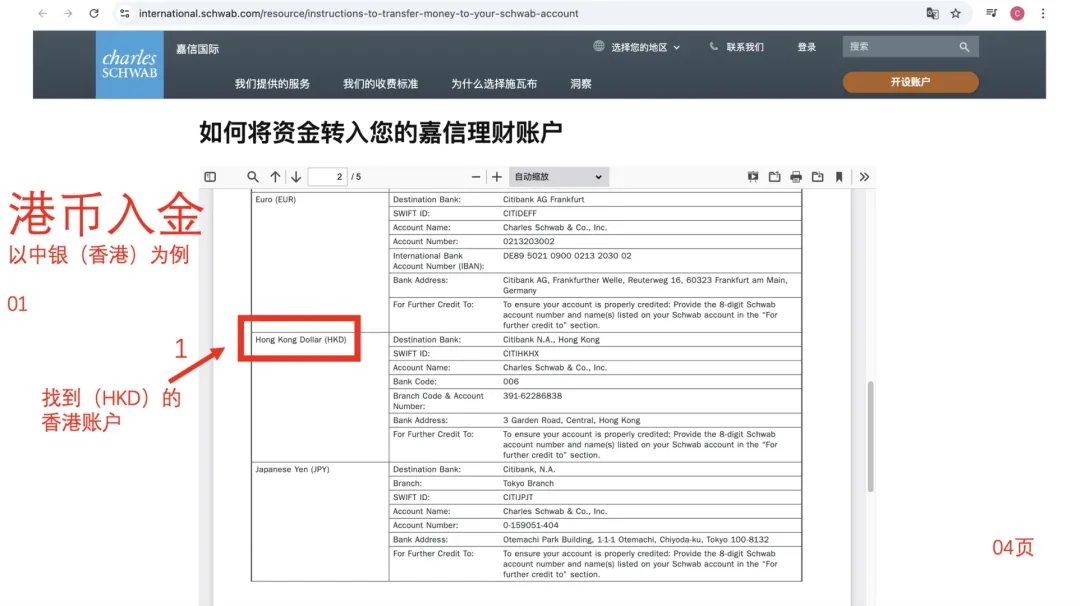Click the 嘉信国际 header text

tap(197, 49)
